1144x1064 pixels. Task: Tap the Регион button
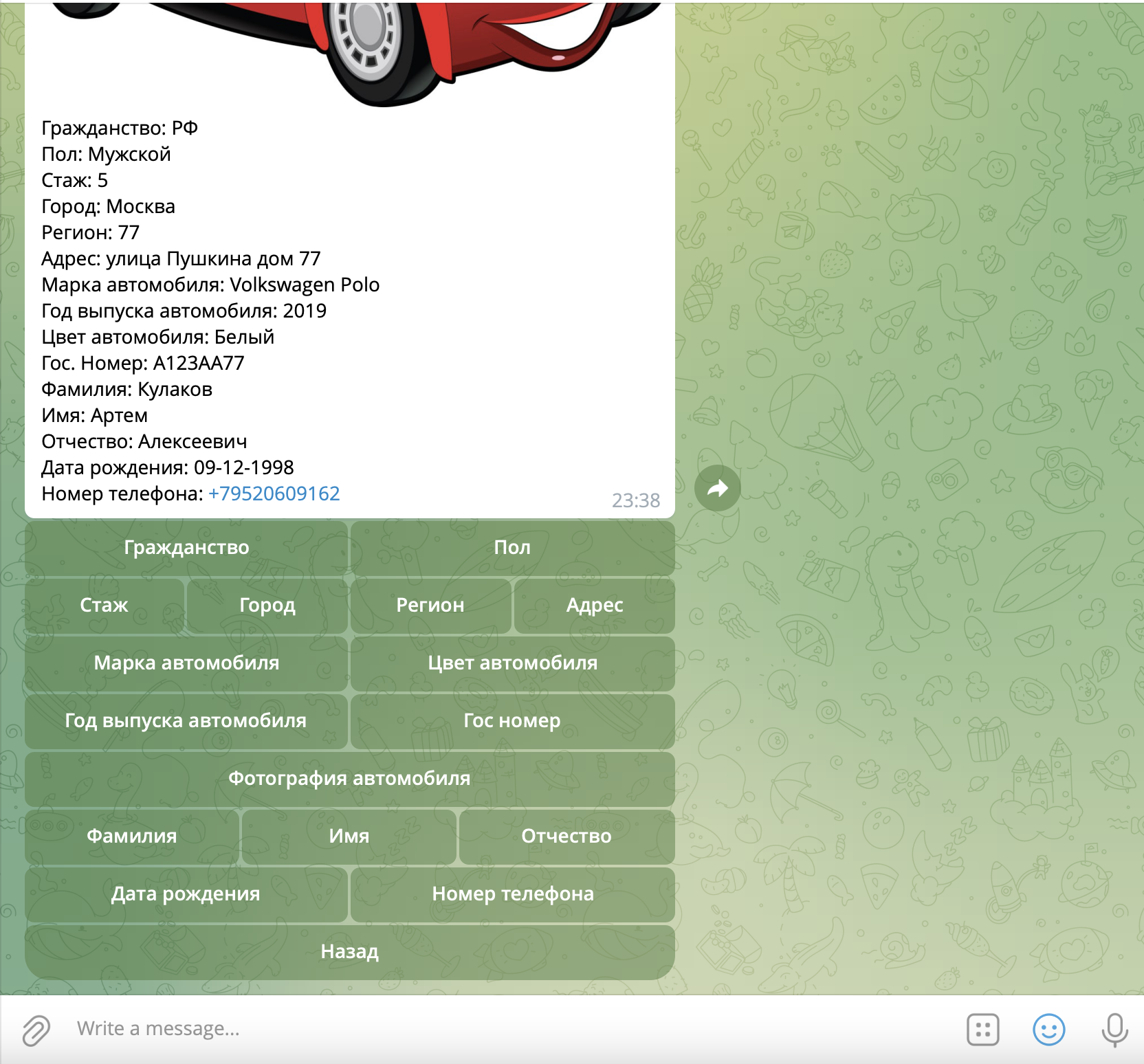[x=430, y=606]
